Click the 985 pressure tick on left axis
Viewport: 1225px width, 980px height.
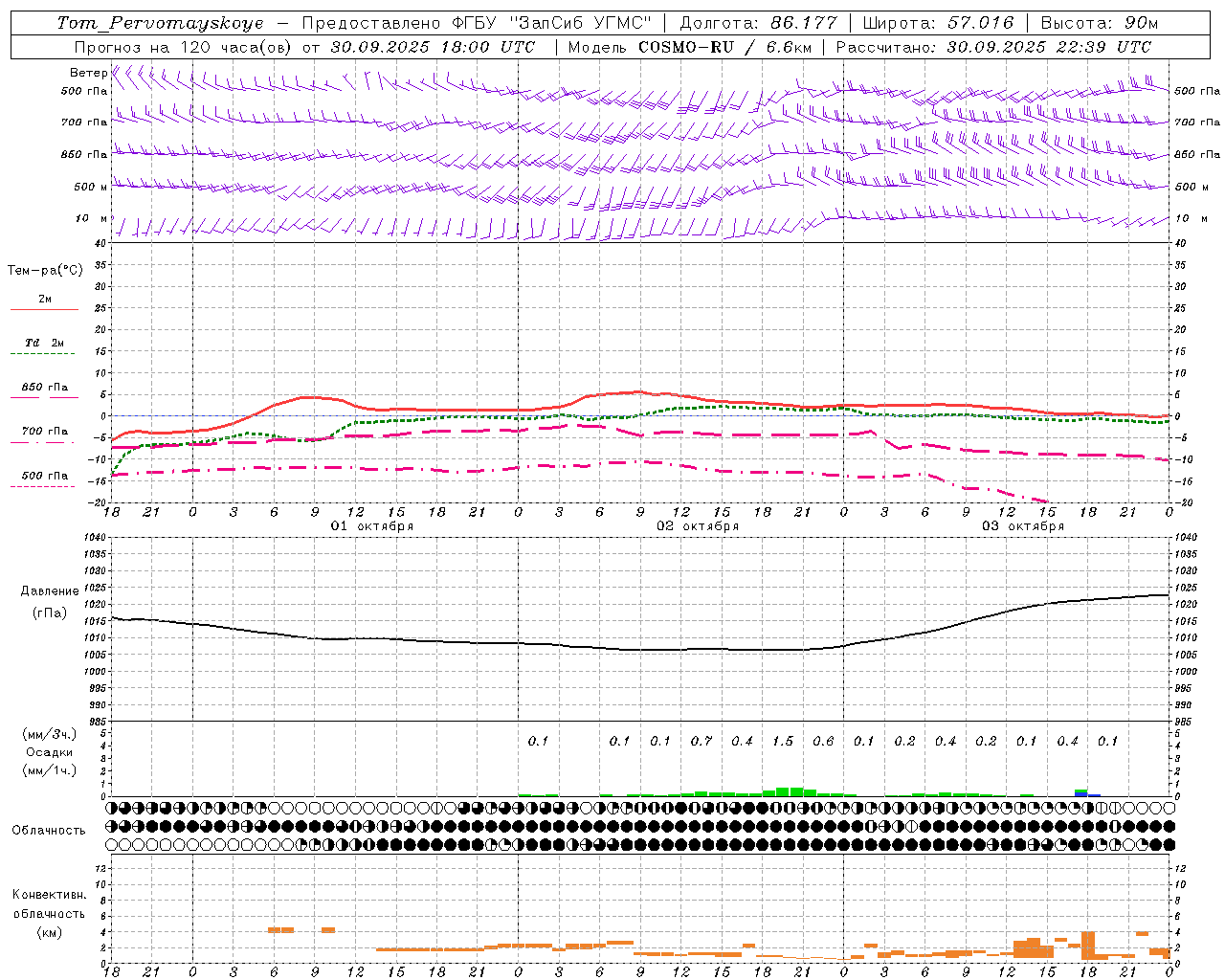pyautogui.click(x=99, y=722)
